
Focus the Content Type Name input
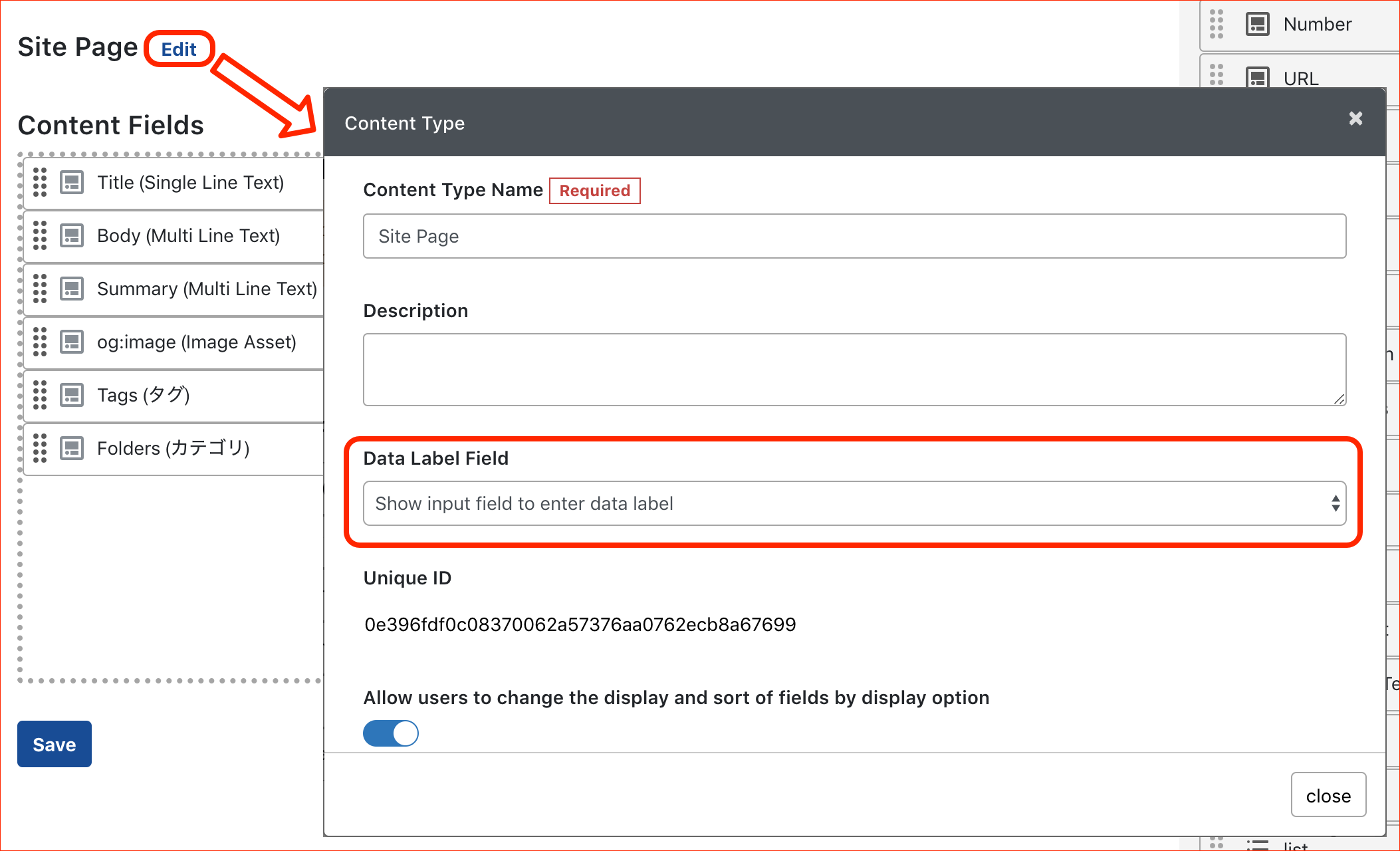point(854,236)
